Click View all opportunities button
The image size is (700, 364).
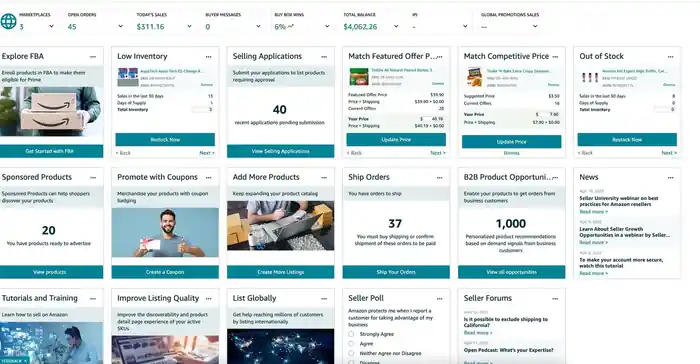click(x=512, y=272)
